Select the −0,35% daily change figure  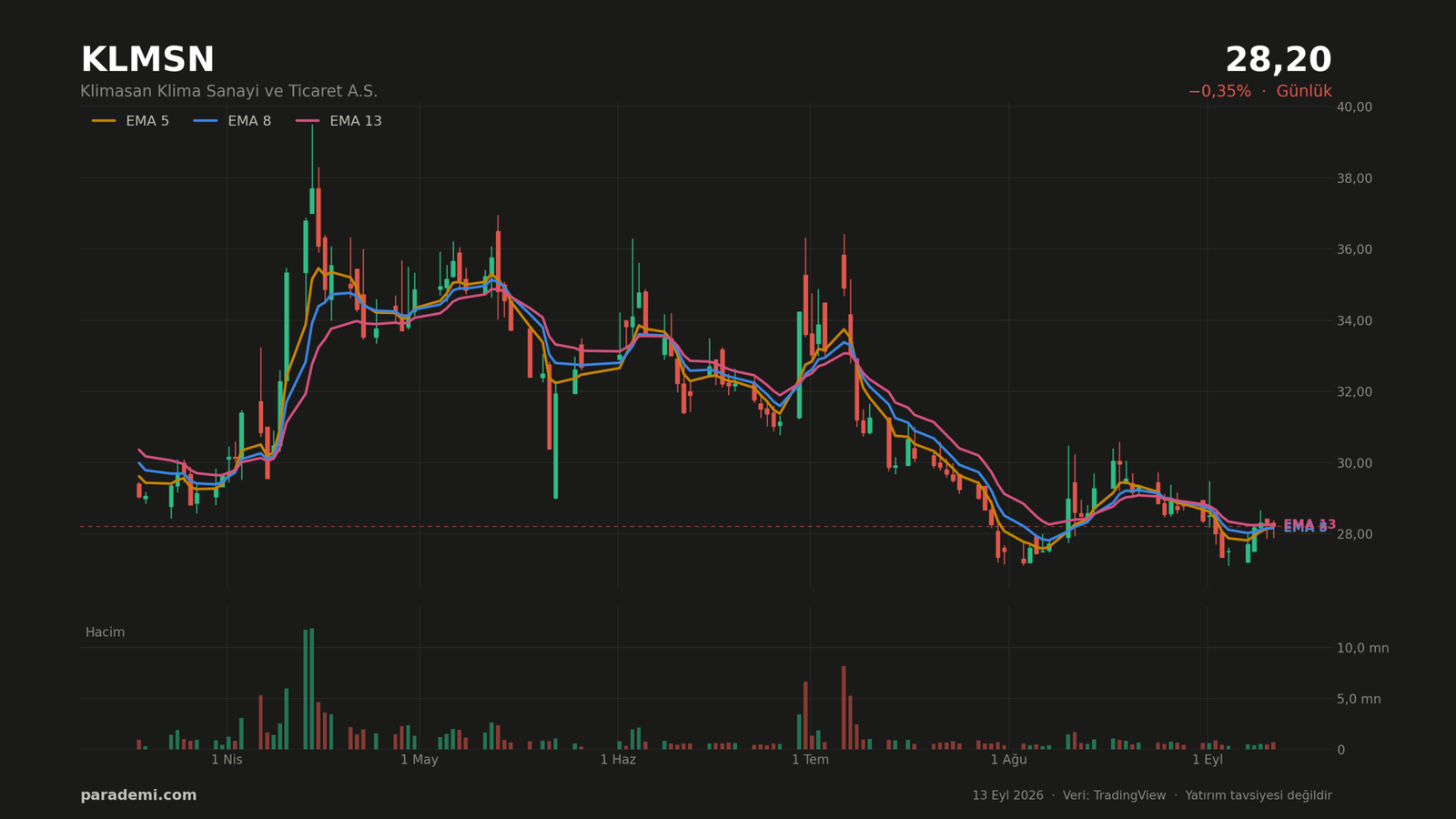[x=1219, y=92]
